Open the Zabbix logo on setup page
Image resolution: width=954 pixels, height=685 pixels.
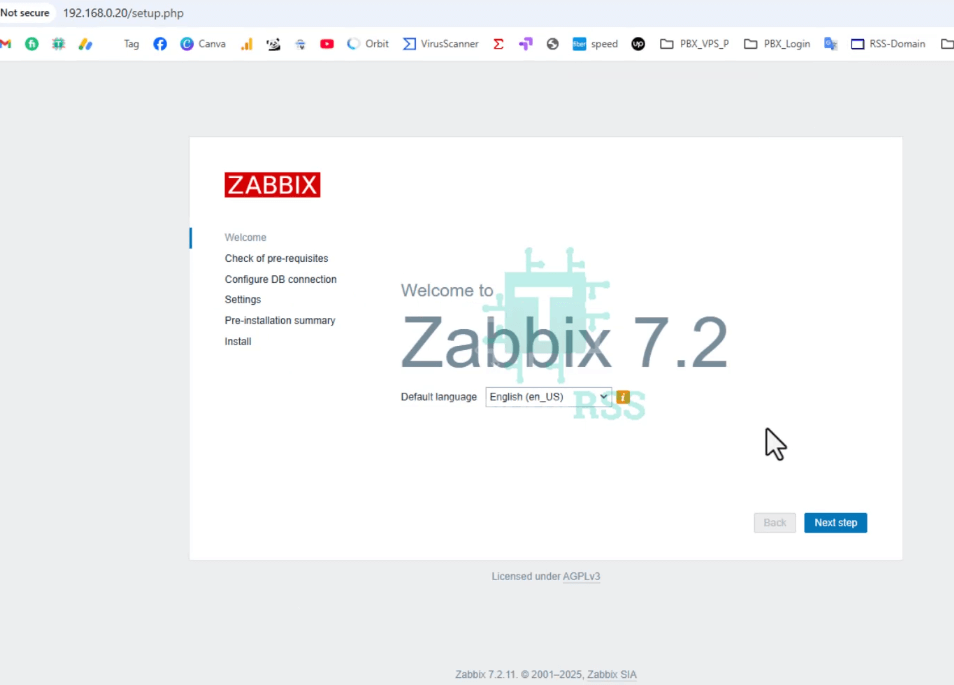tap(272, 184)
